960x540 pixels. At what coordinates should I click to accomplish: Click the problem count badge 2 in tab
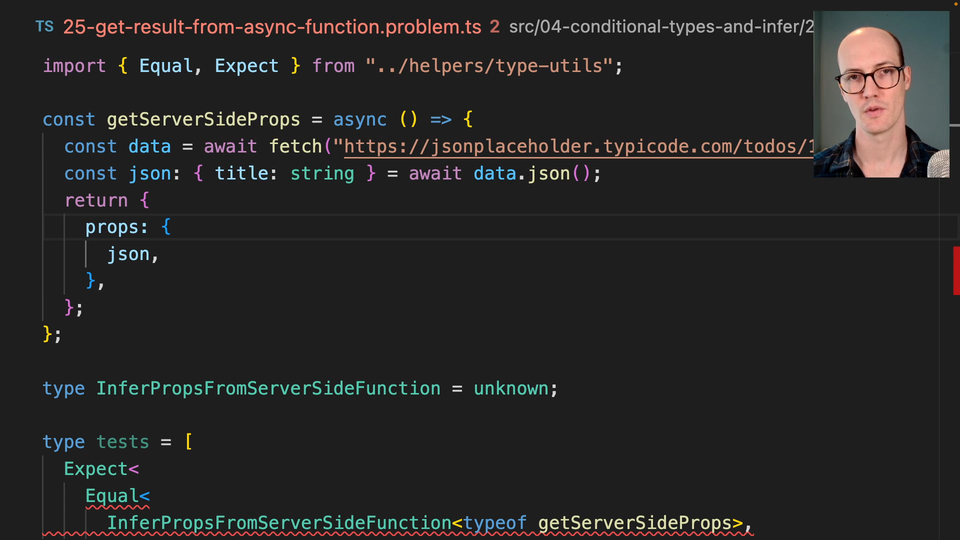click(495, 27)
